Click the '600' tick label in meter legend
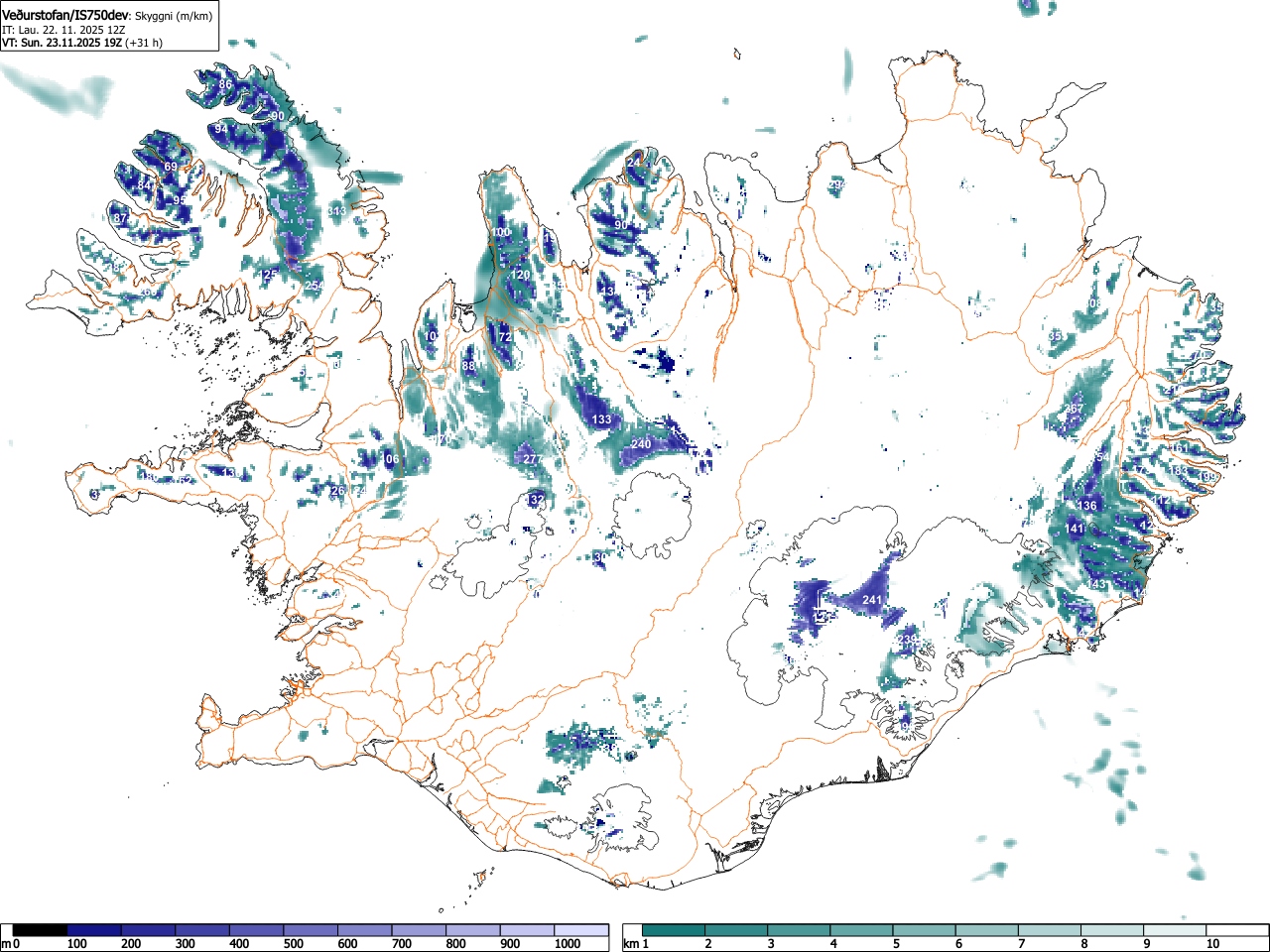This screenshot has width=1270, height=952. (x=347, y=944)
